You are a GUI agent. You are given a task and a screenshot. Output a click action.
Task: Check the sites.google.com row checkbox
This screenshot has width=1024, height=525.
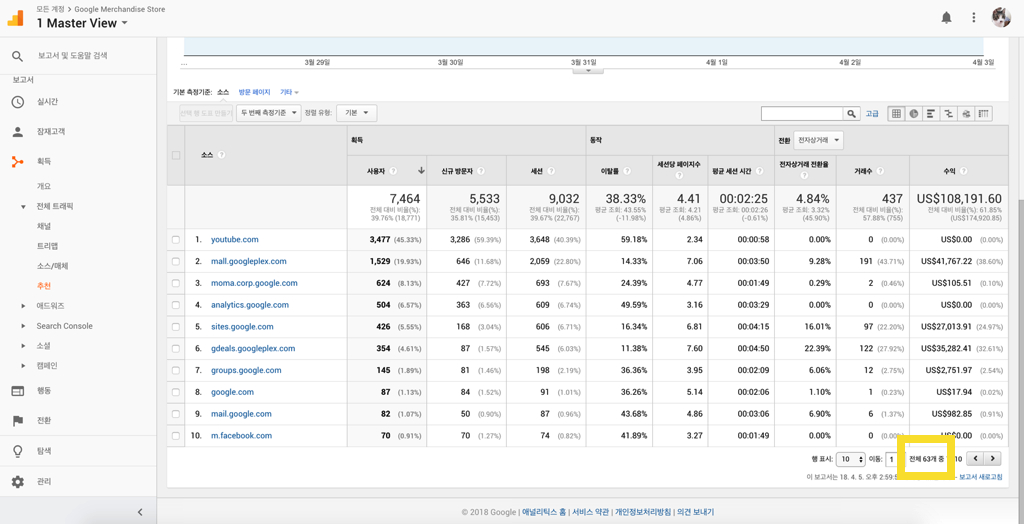coord(175,327)
